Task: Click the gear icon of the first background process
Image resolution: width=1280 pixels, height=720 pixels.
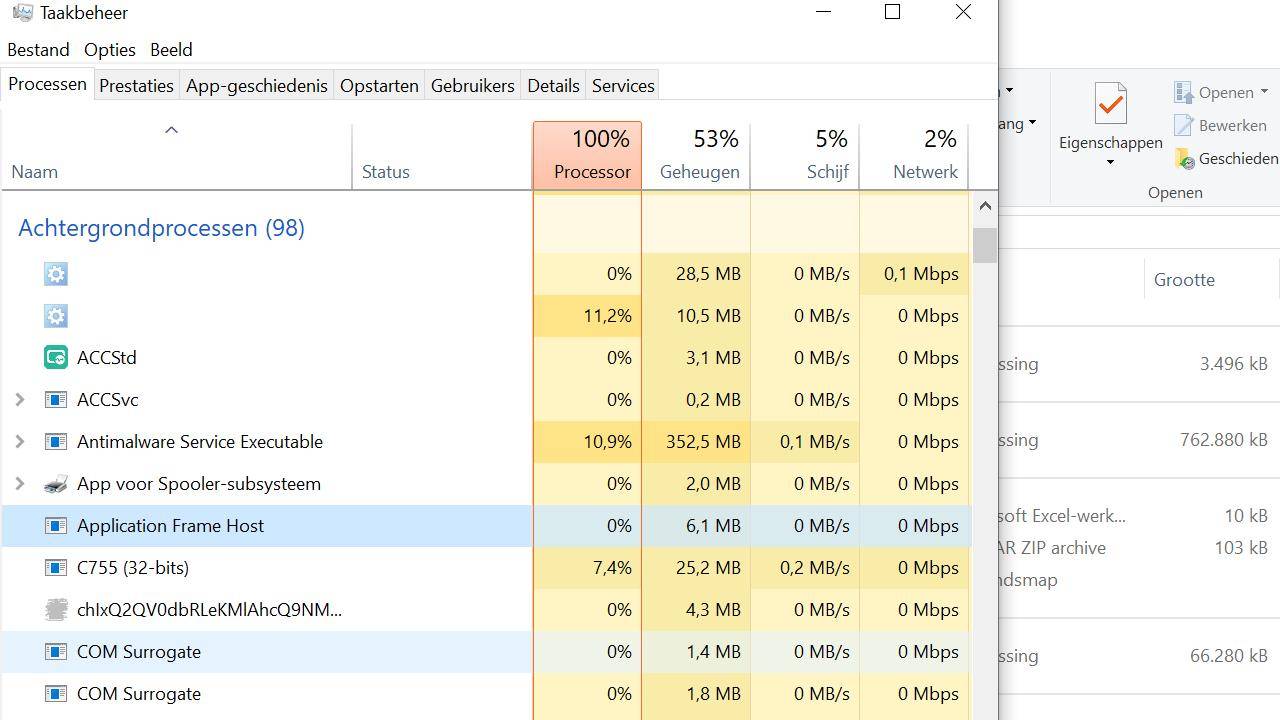Action: click(55, 273)
